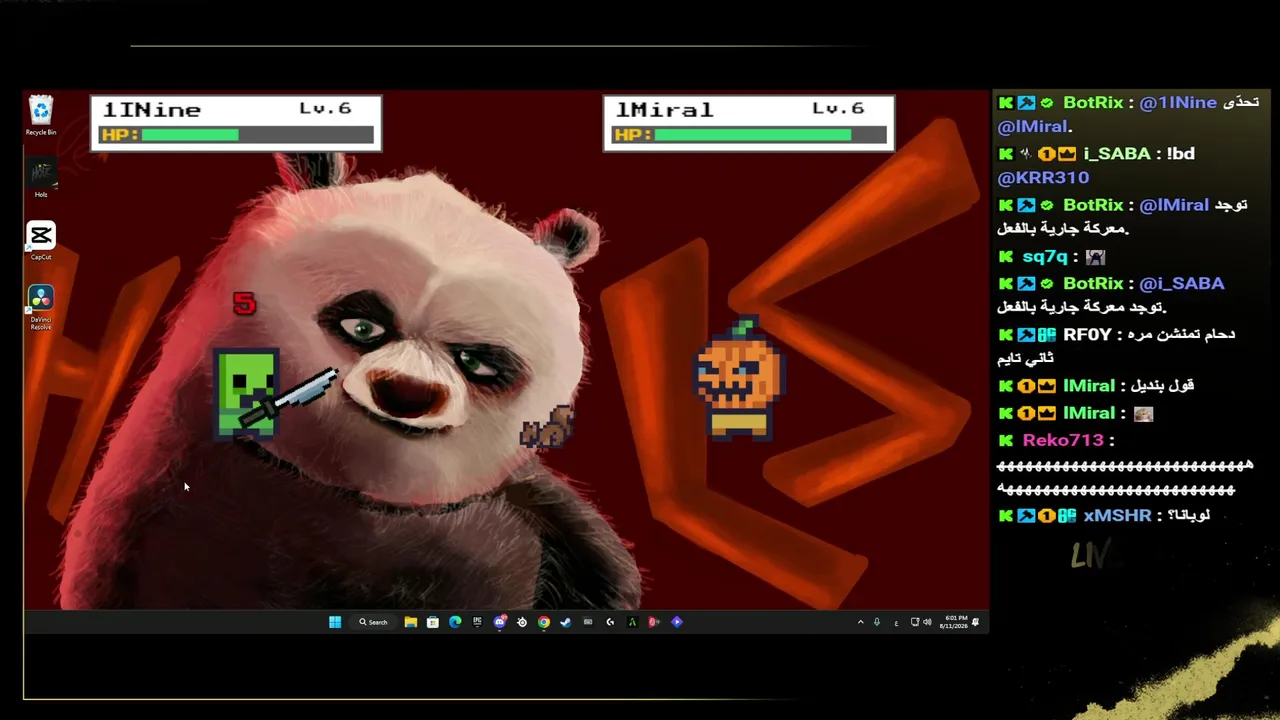
Task: Open Microsoft Store from the taskbar
Action: click(433, 622)
